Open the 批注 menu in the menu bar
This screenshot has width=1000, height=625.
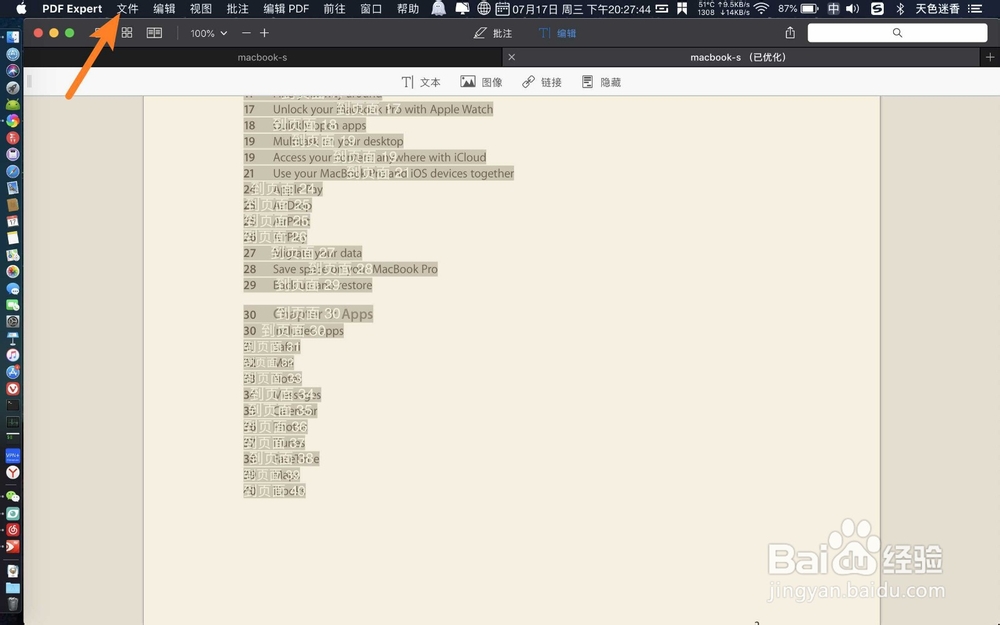tap(237, 8)
